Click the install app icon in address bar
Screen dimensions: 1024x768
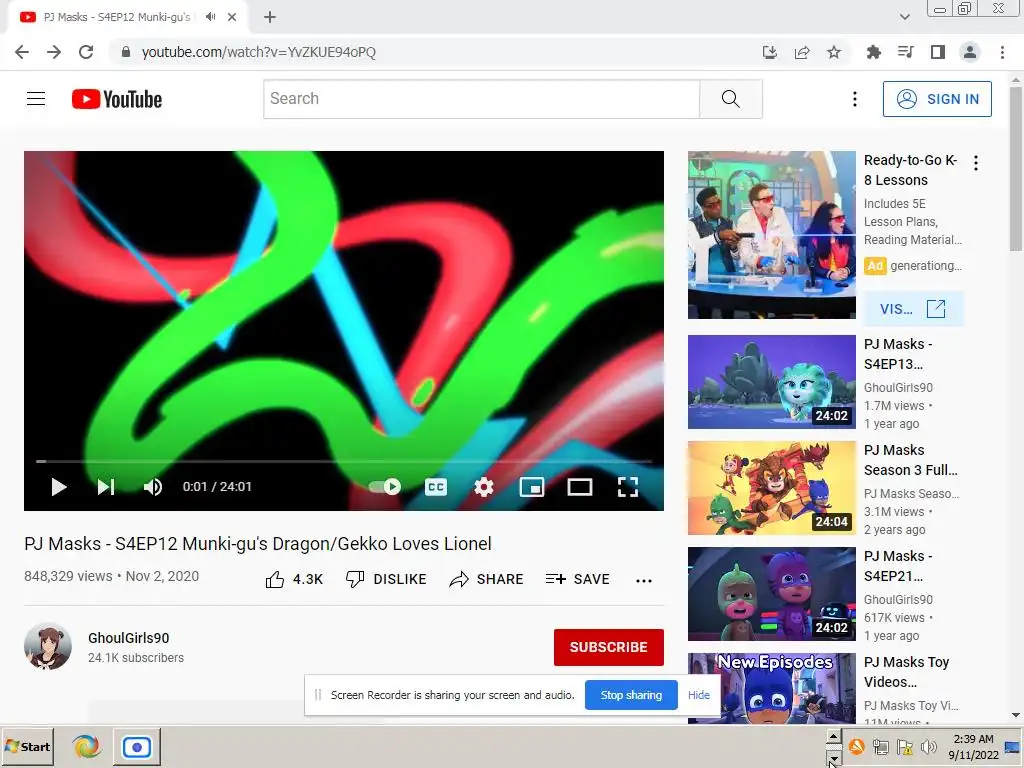click(770, 52)
